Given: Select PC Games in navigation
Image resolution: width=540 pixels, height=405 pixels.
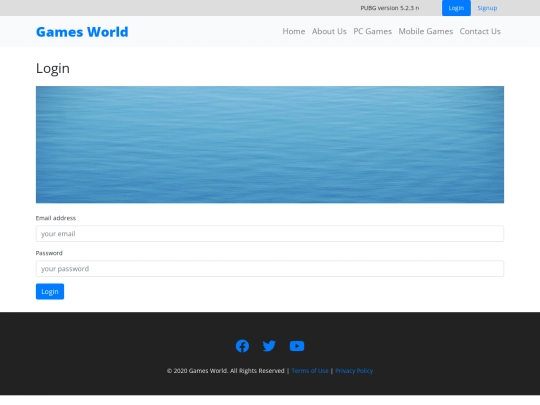Looking at the screenshot, I should pyautogui.click(x=373, y=31).
